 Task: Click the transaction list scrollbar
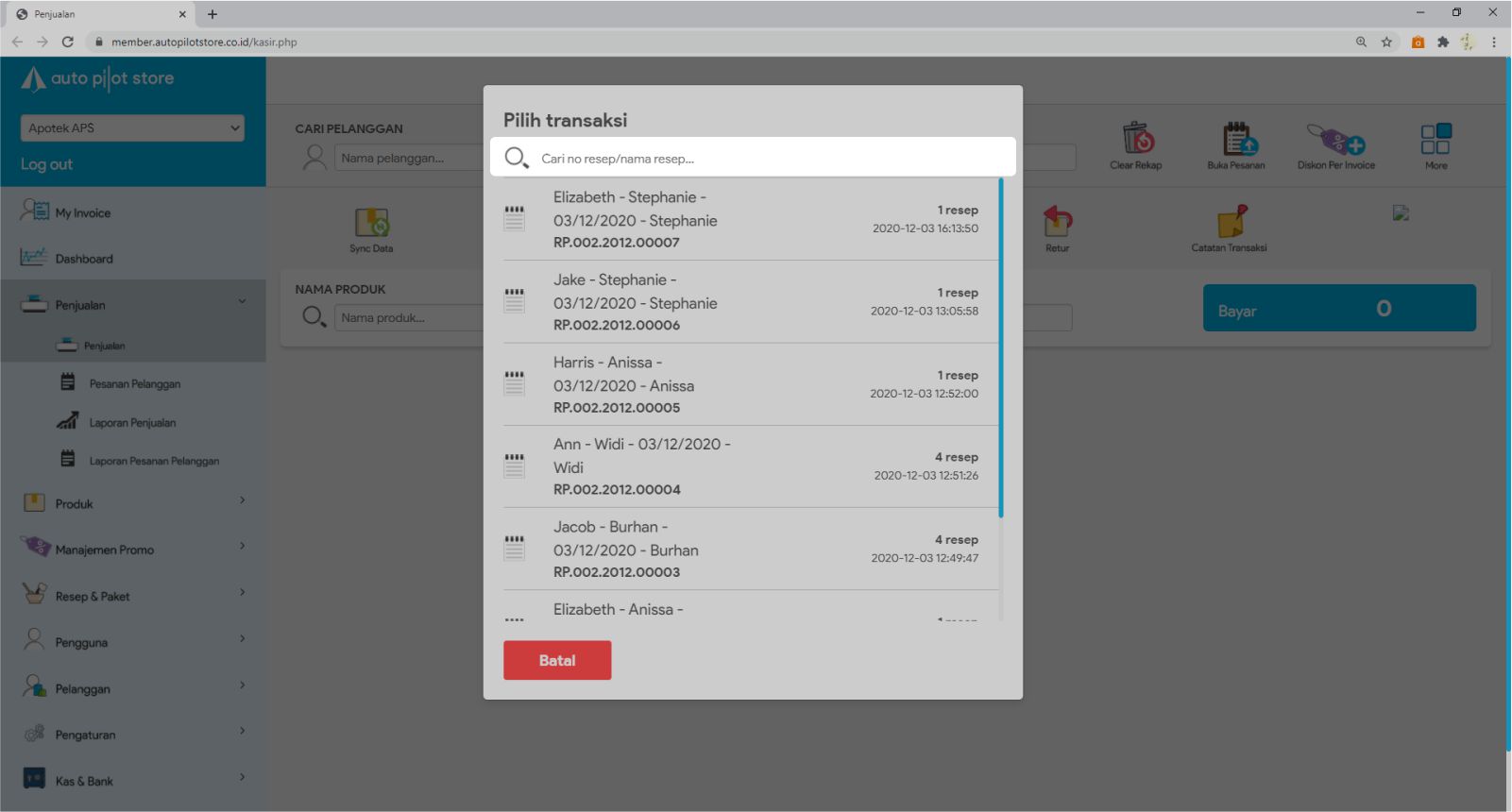coord(1001,349)
